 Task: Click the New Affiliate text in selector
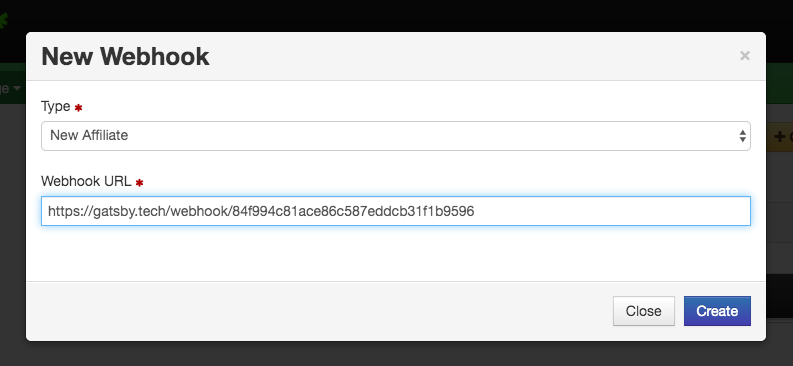pyautogui.click(x=89, y=135)
